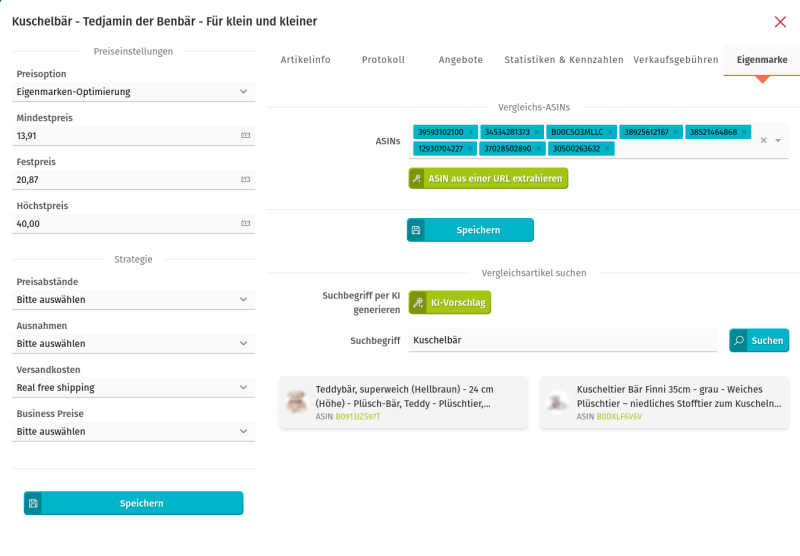Open the Verkaufsgebühren tab
The width and height of the screenshot is (800, 556).
pos(676,60)
